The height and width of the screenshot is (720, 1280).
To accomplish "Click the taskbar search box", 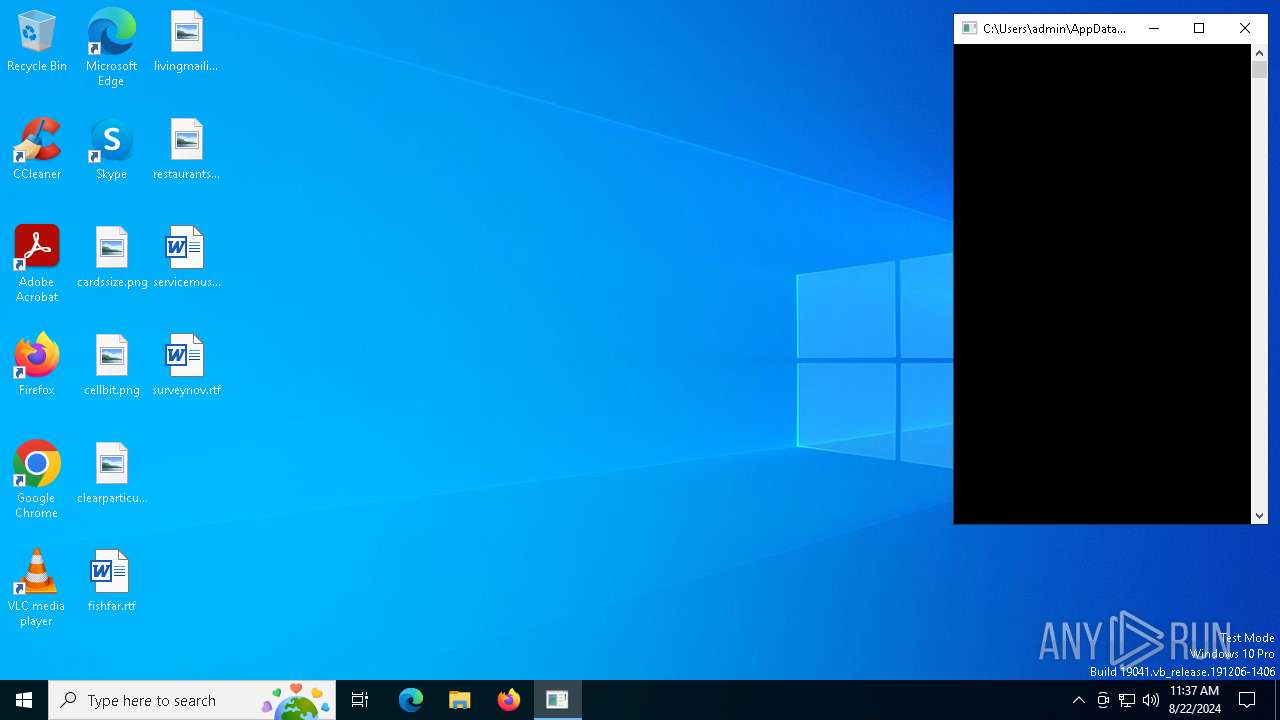I will pos(192,700).
